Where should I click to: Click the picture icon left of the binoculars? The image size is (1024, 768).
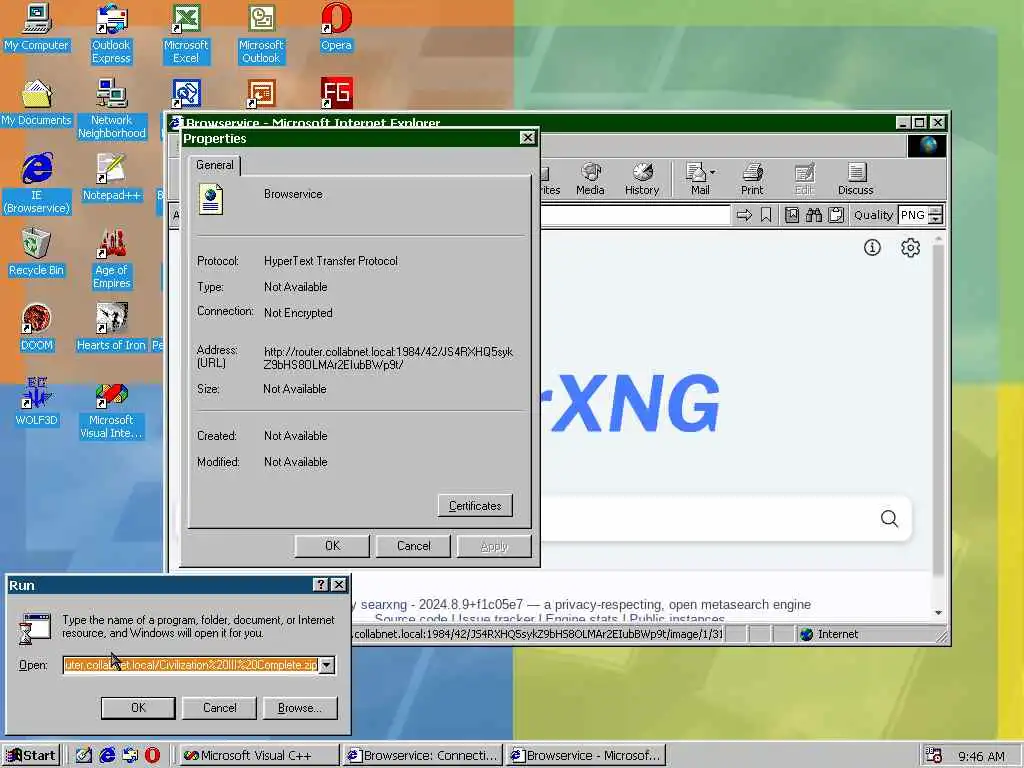point(792,215)
